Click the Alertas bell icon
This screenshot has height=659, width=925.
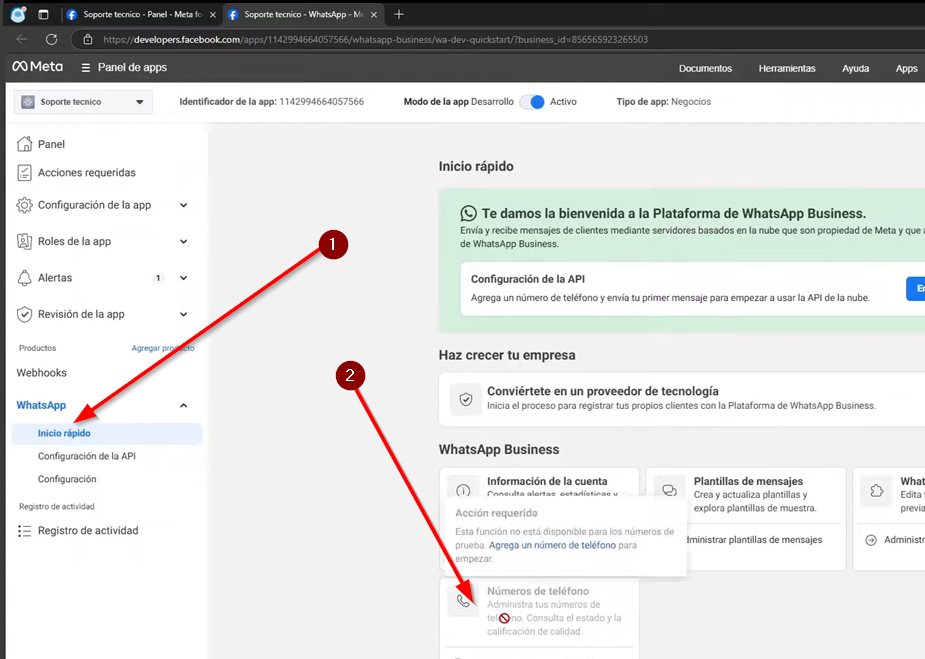(x=24, y=278)
